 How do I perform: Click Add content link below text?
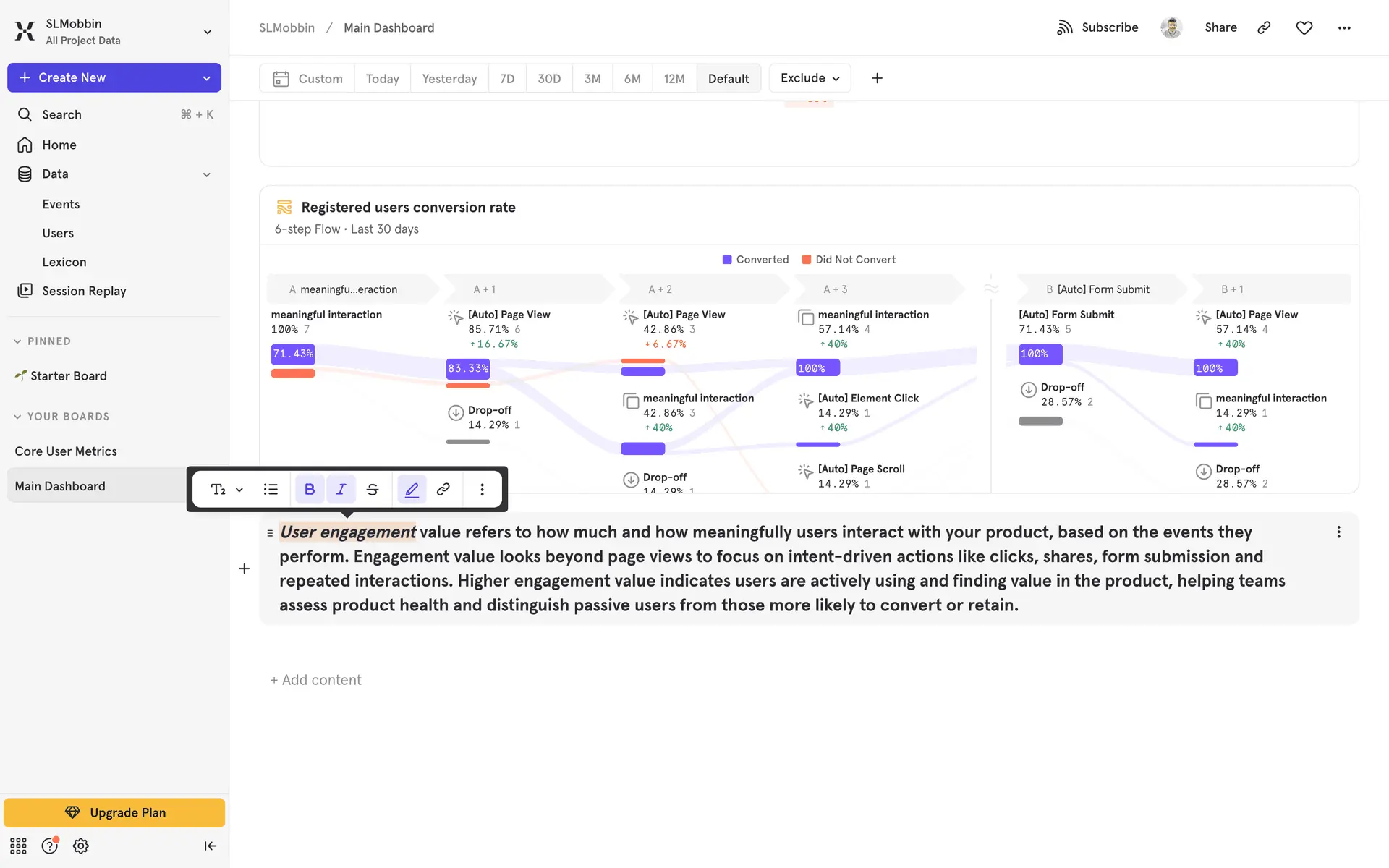[x=316, y=680]
